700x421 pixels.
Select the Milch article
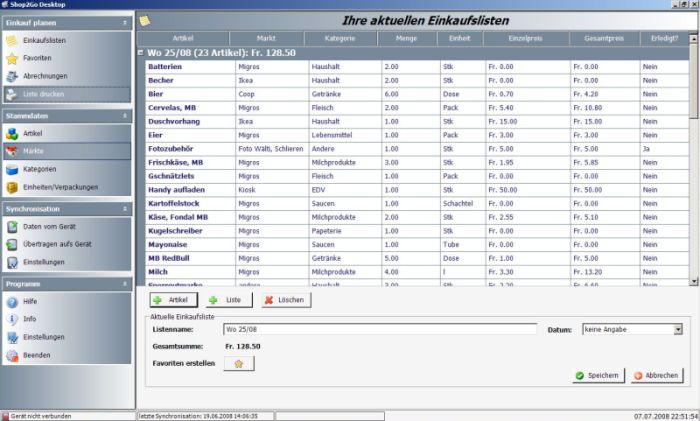tap(158, 272)
